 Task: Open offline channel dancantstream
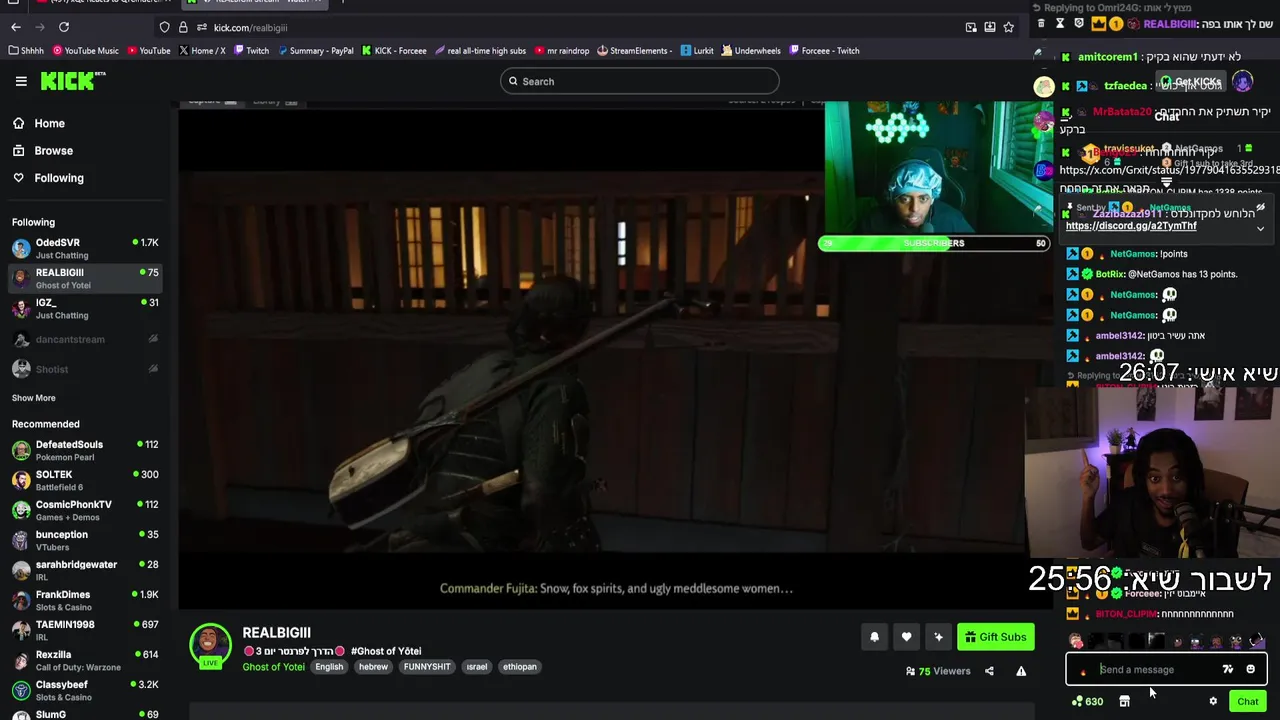85,339
